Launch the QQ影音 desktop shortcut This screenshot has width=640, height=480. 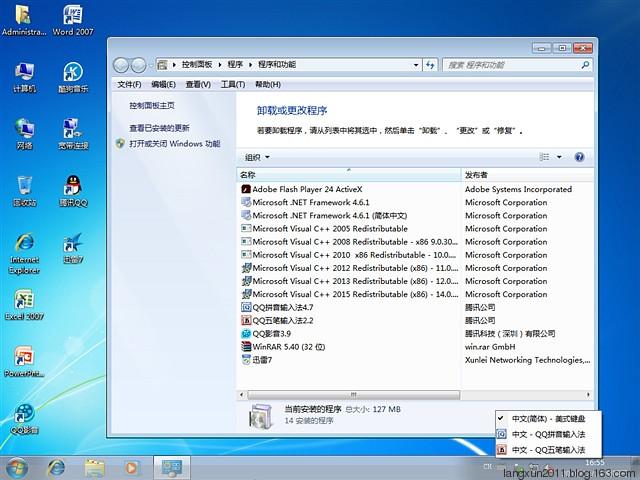(x=24, y=419)
